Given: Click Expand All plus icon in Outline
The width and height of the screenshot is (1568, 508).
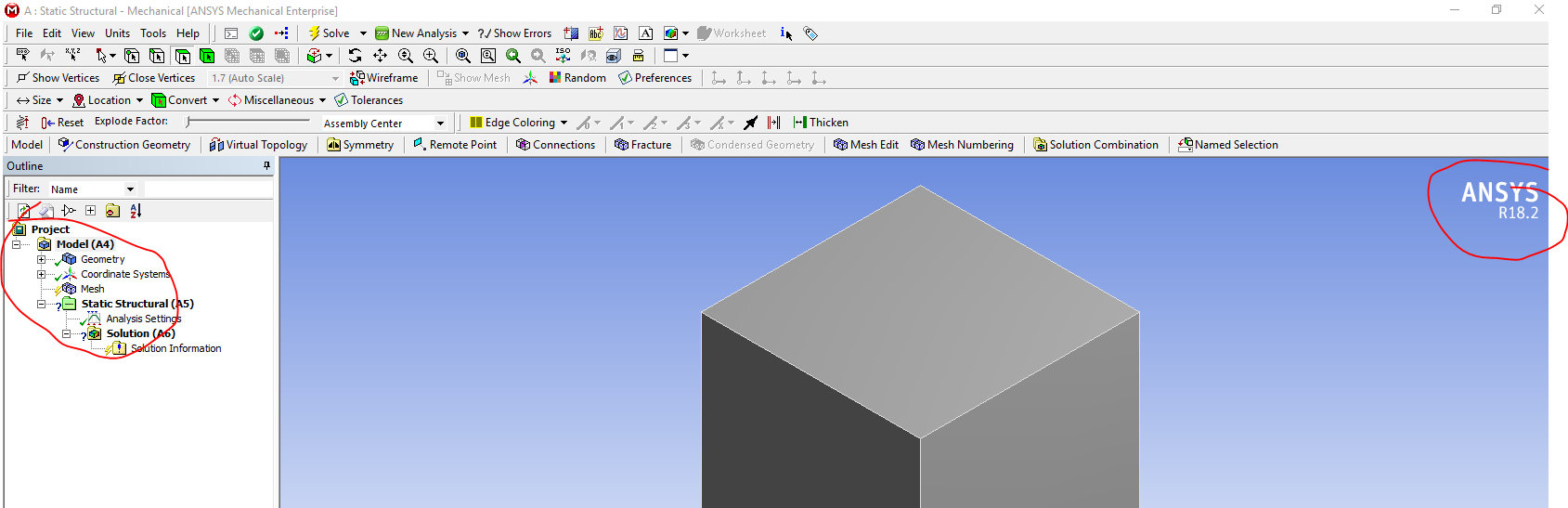Looking at the screenshot, I should (x=90, y=211).
